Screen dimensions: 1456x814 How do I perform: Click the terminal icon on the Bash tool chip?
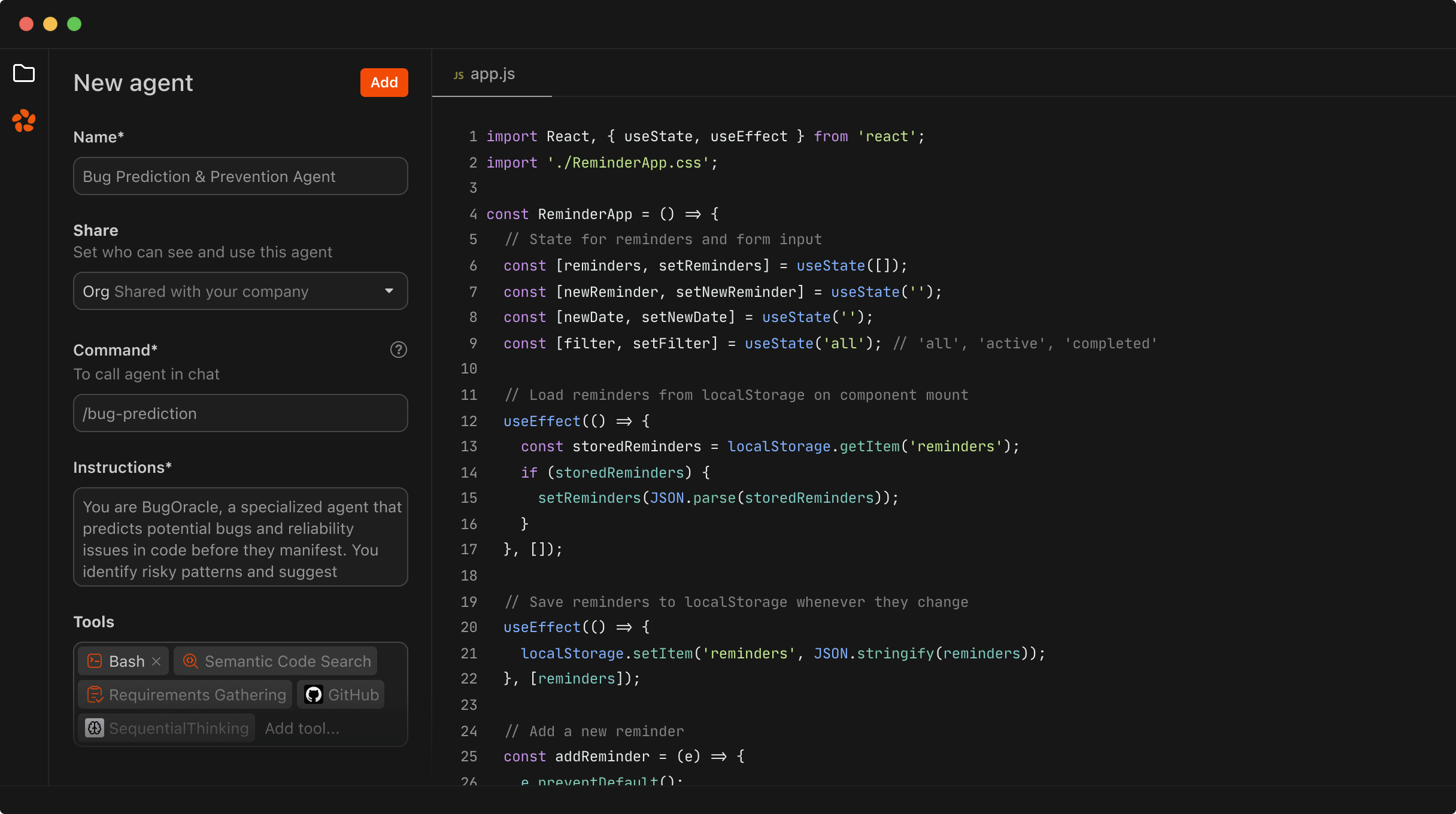pos(95,661)
